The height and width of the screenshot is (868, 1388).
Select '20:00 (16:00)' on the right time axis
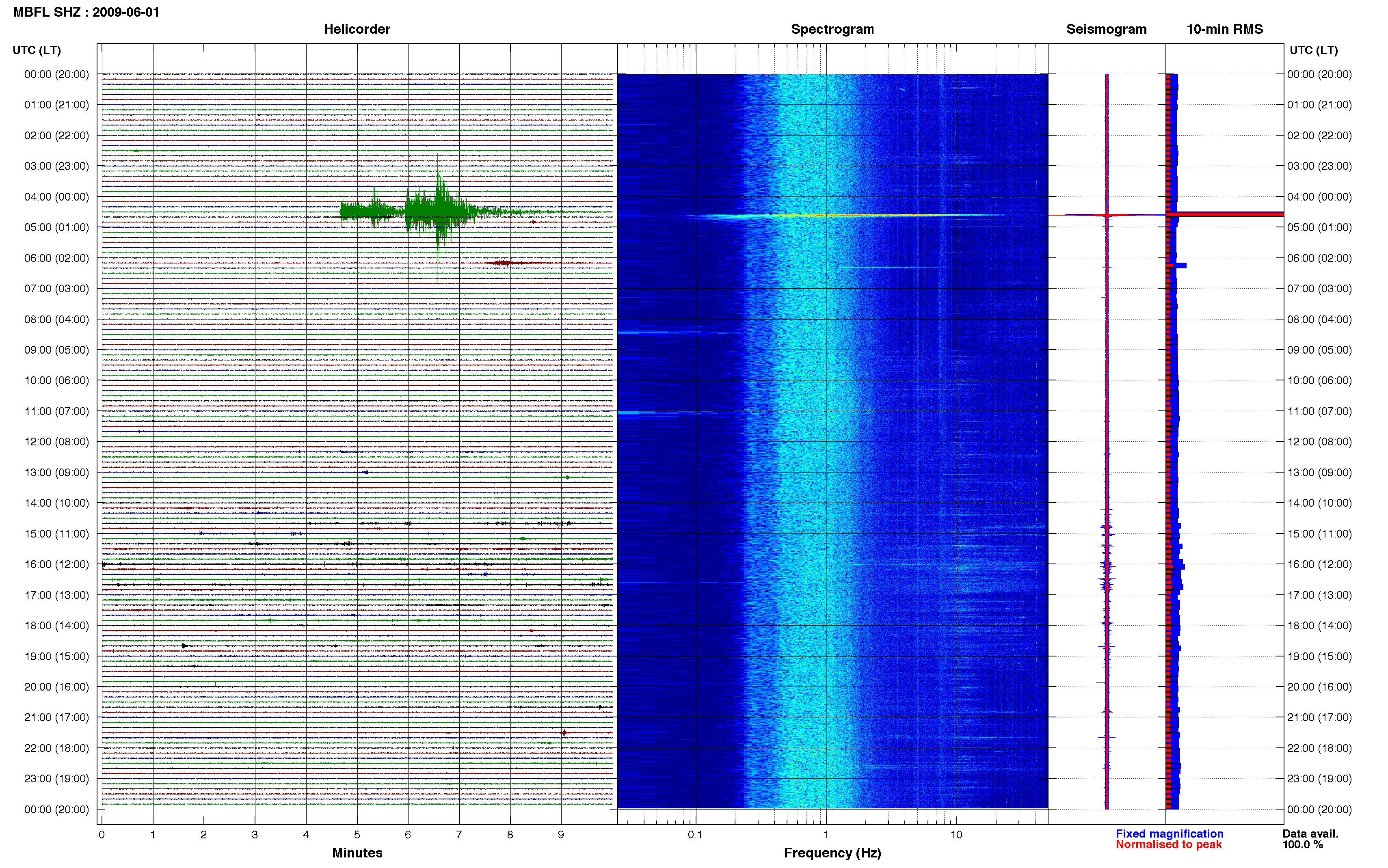pyautogui.click(x=1319, y=687)
